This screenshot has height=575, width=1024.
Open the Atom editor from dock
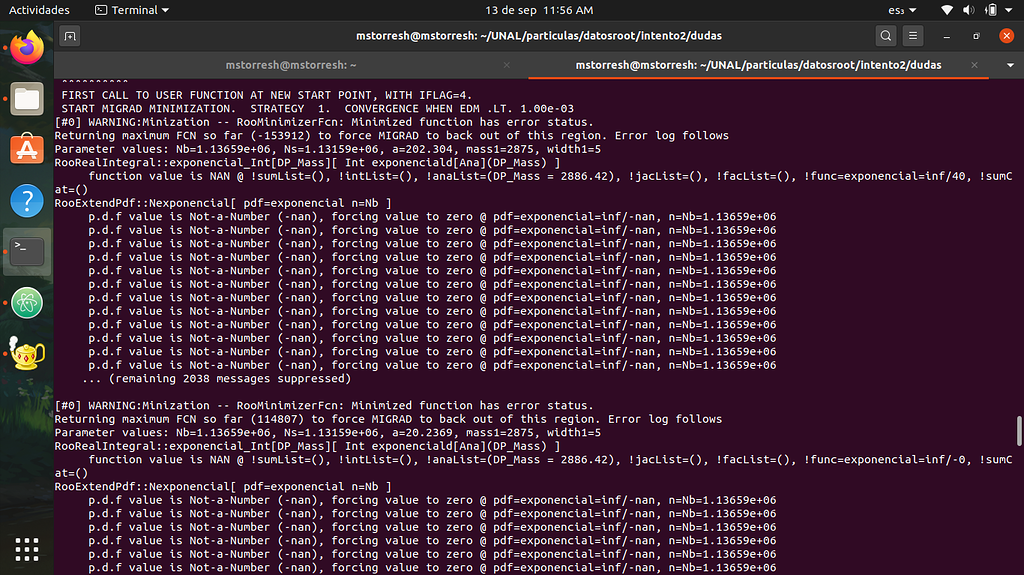point(27,303)
